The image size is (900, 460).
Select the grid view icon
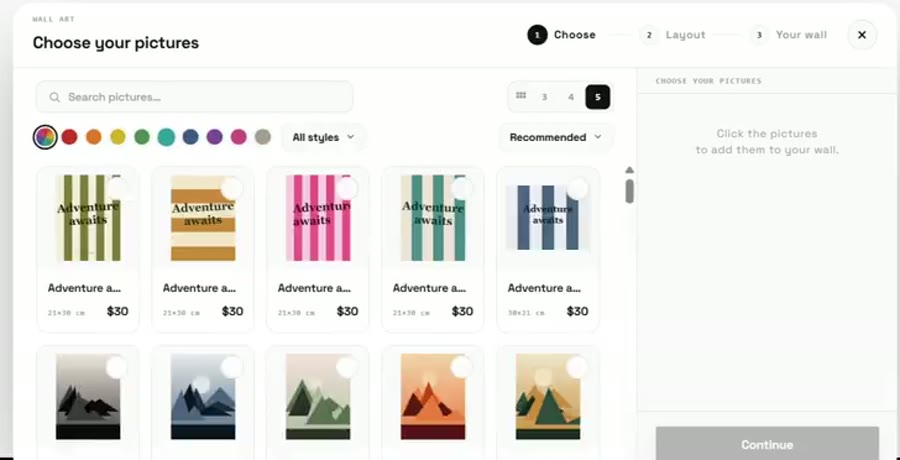[x=521, y=96]
